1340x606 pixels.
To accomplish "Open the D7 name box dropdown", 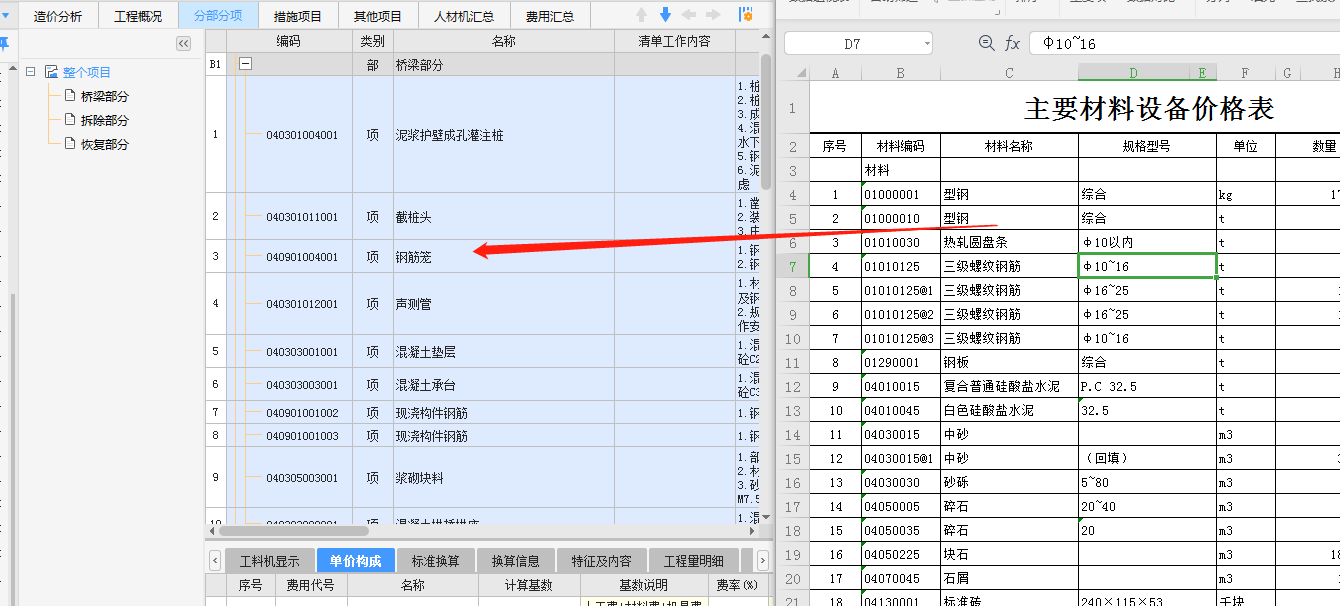I will [x=926, y=44].
